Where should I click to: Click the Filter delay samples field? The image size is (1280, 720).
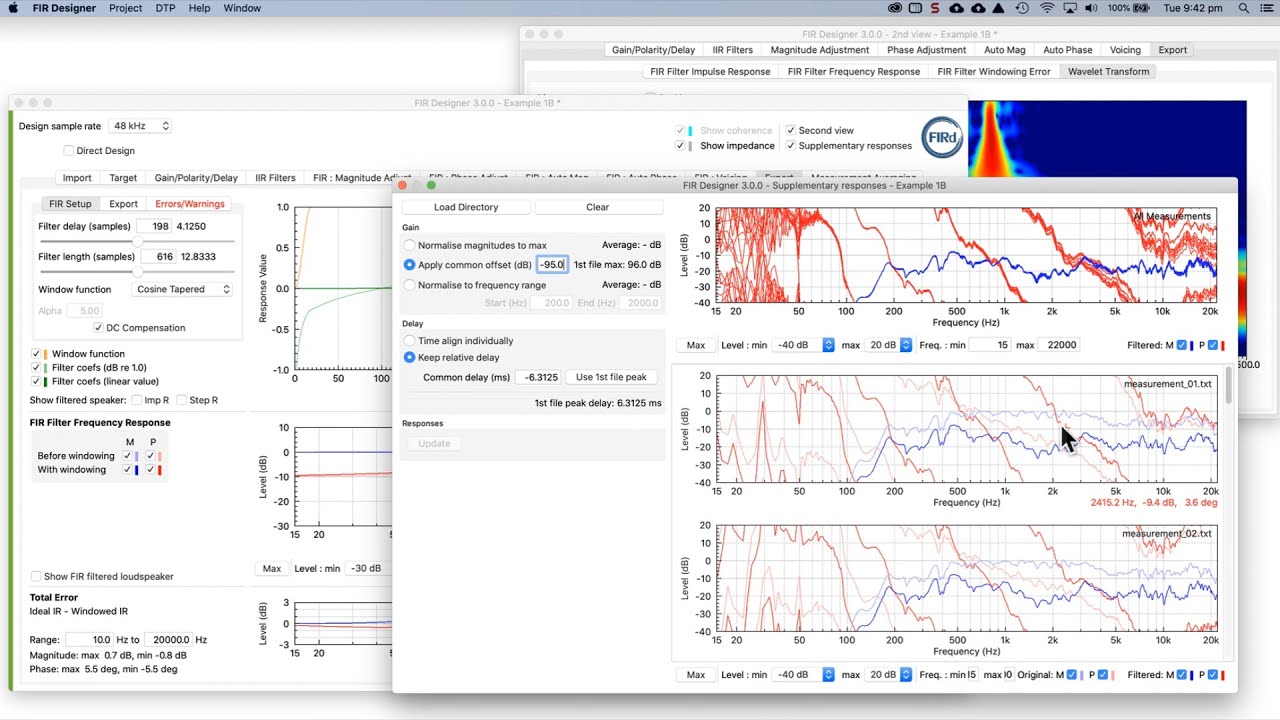click(155, 227)
